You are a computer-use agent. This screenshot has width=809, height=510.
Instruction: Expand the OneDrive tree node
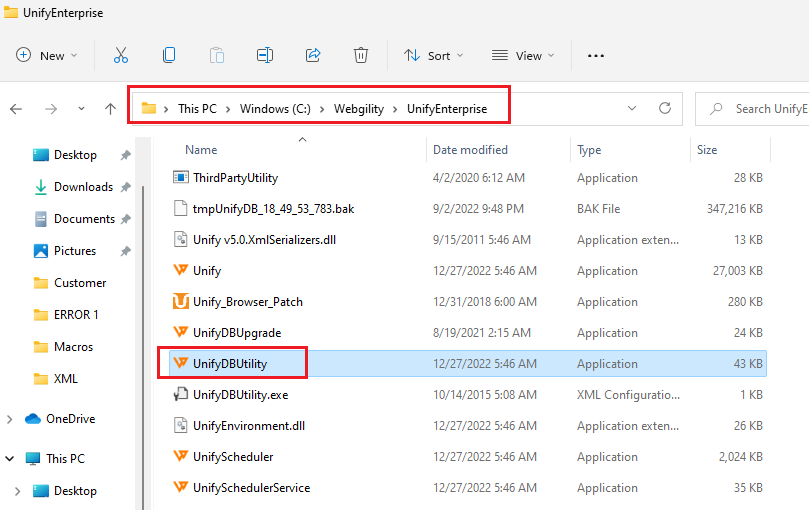pos(10,419)
